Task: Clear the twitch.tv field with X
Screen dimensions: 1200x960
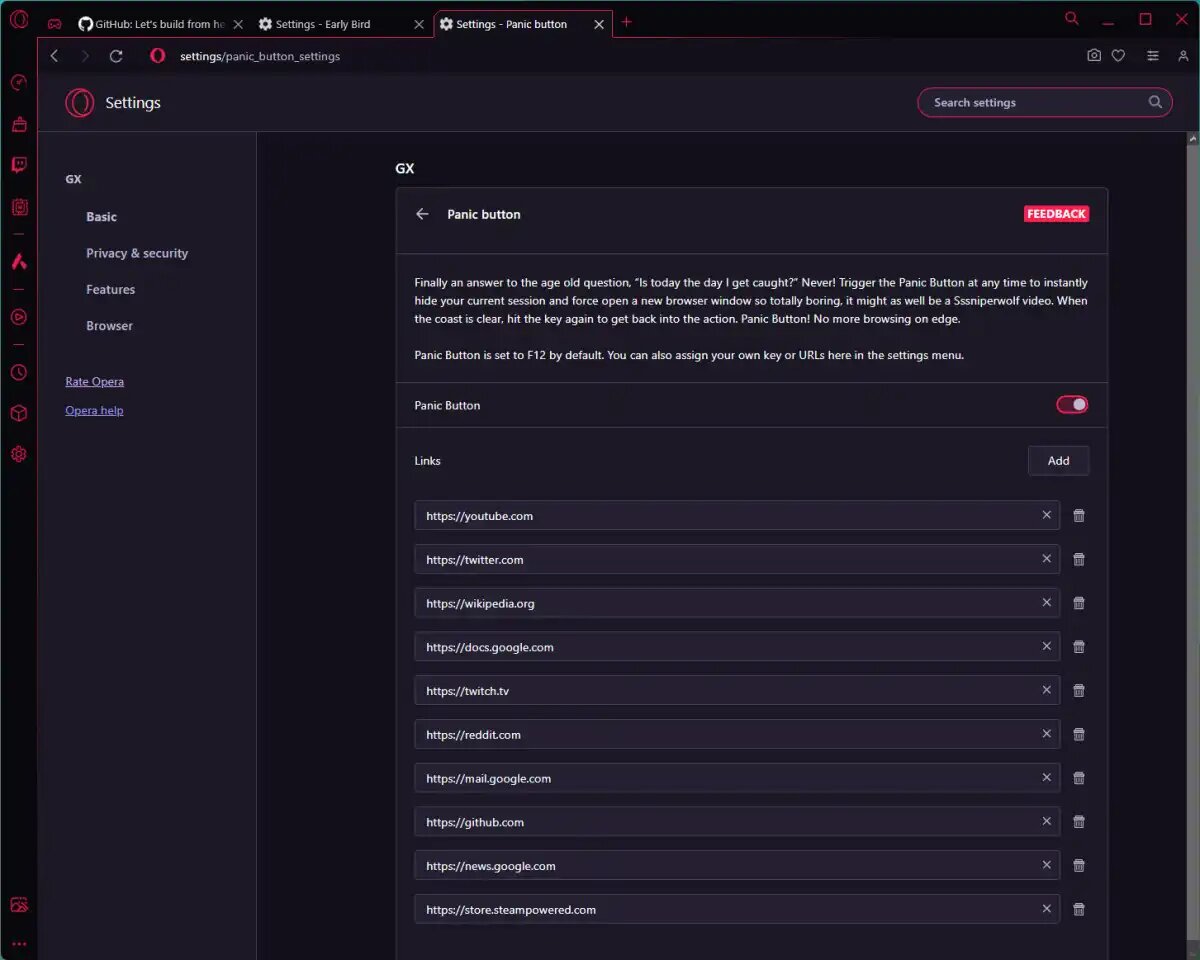Action: tap(1047, 690)
